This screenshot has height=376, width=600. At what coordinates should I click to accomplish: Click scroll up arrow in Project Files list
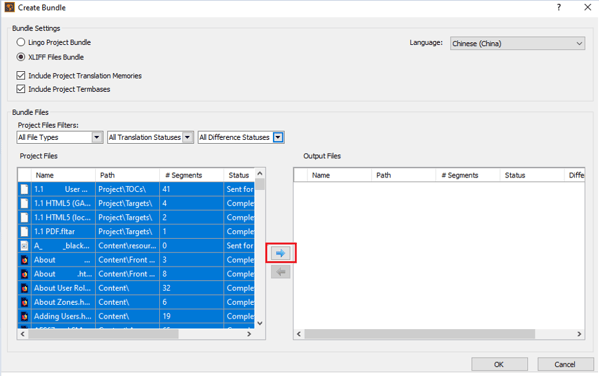point(260,173)
